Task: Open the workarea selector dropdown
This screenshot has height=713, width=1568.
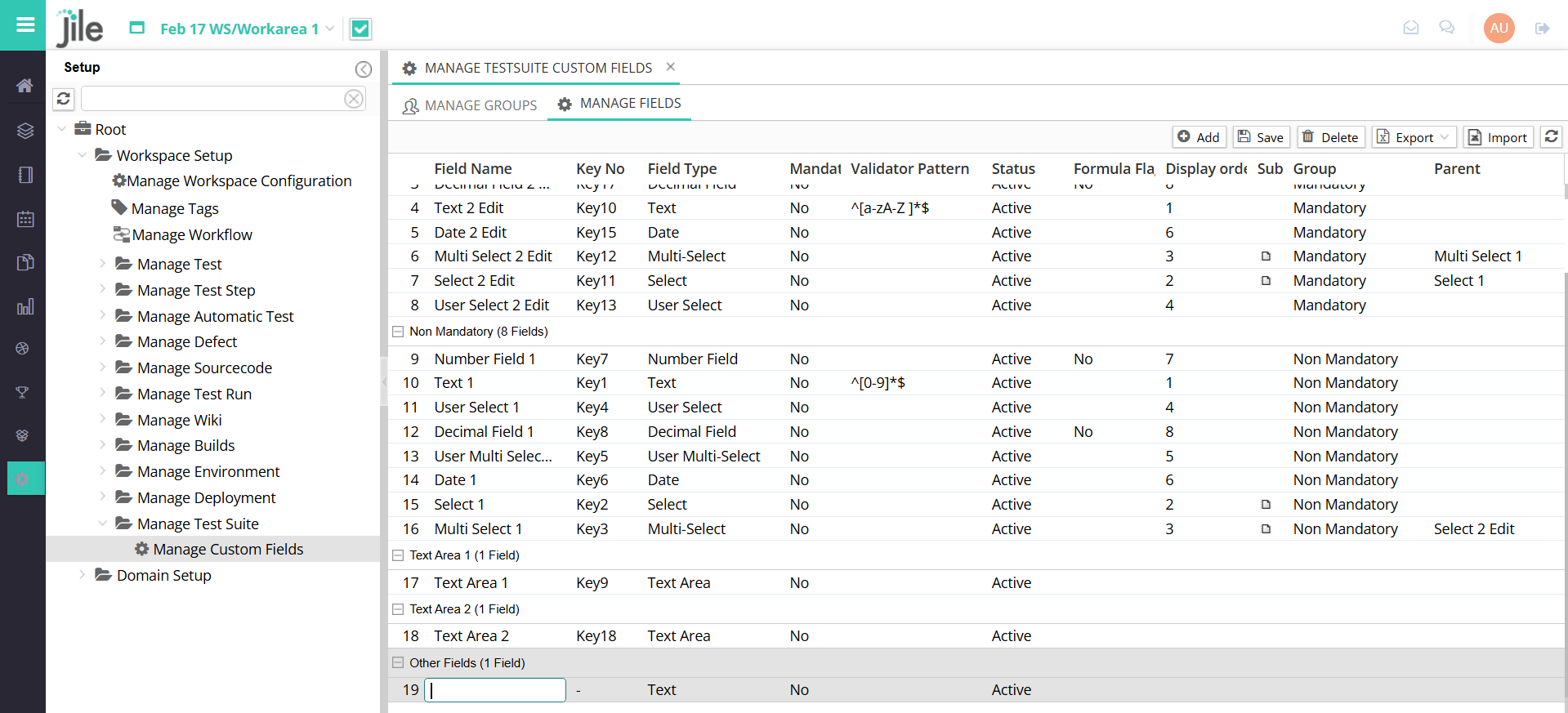Action: point(329,29)
